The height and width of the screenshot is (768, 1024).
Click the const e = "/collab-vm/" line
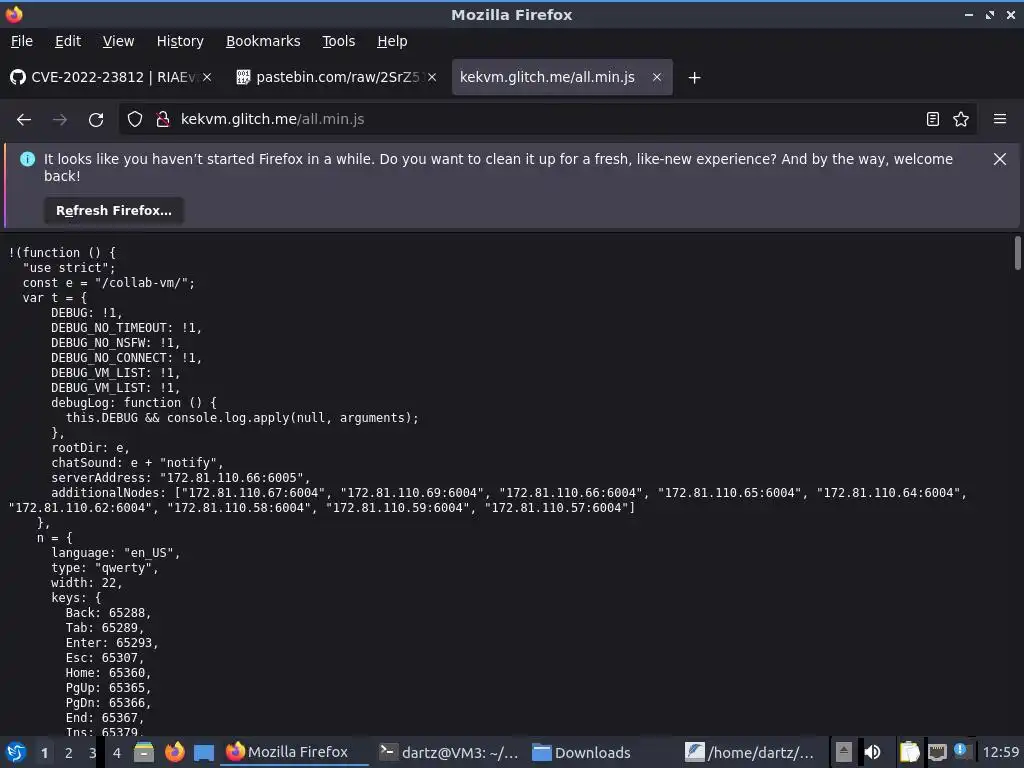pos(108,283)
